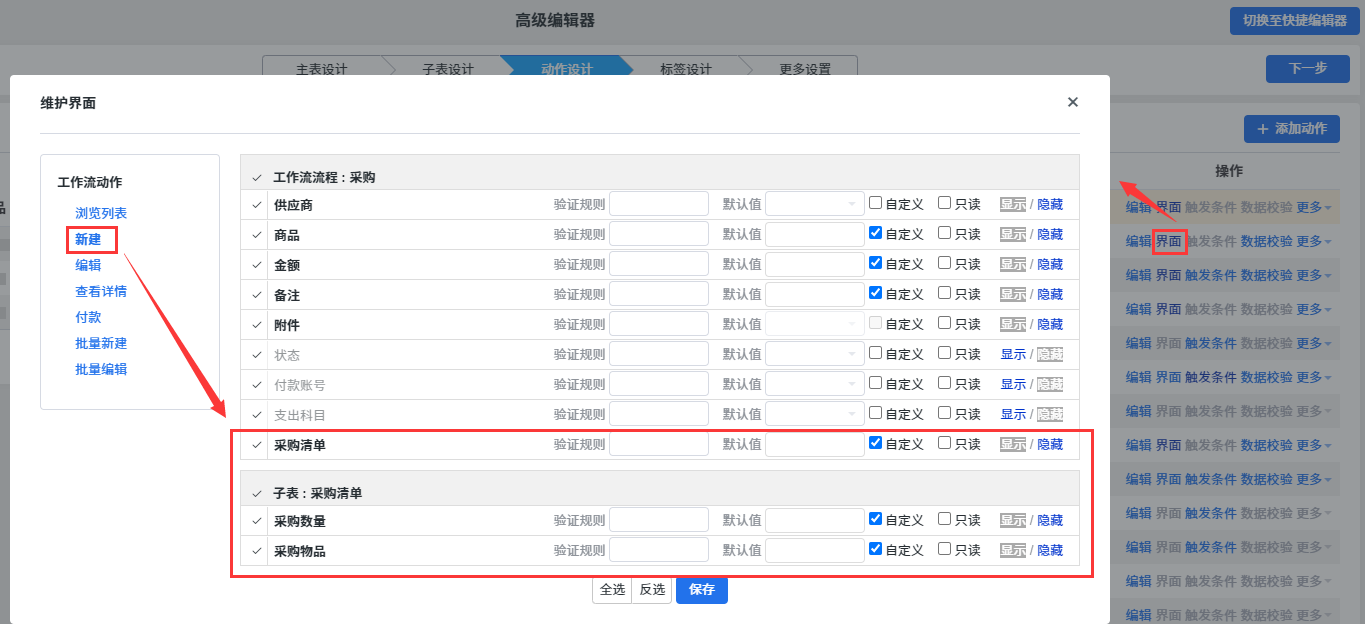Click the checkmark icon for 付款账号 row
Viewport: 1365px width, 624px height.
(257, 385)
